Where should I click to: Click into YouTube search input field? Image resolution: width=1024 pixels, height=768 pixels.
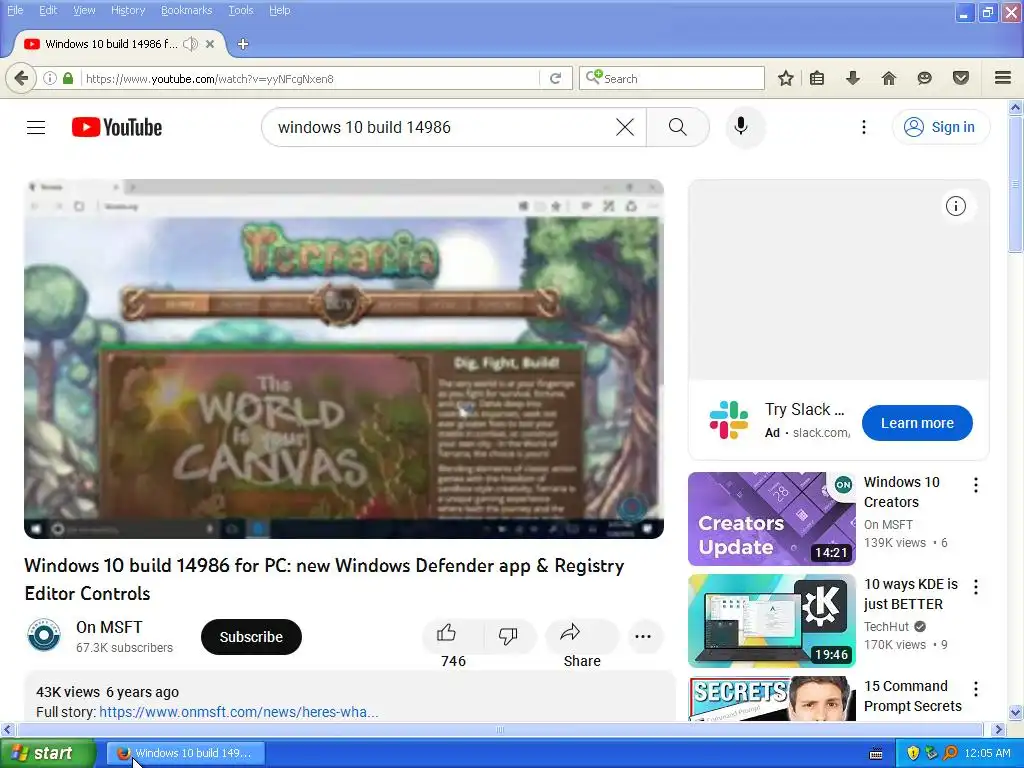pos(444,127)
